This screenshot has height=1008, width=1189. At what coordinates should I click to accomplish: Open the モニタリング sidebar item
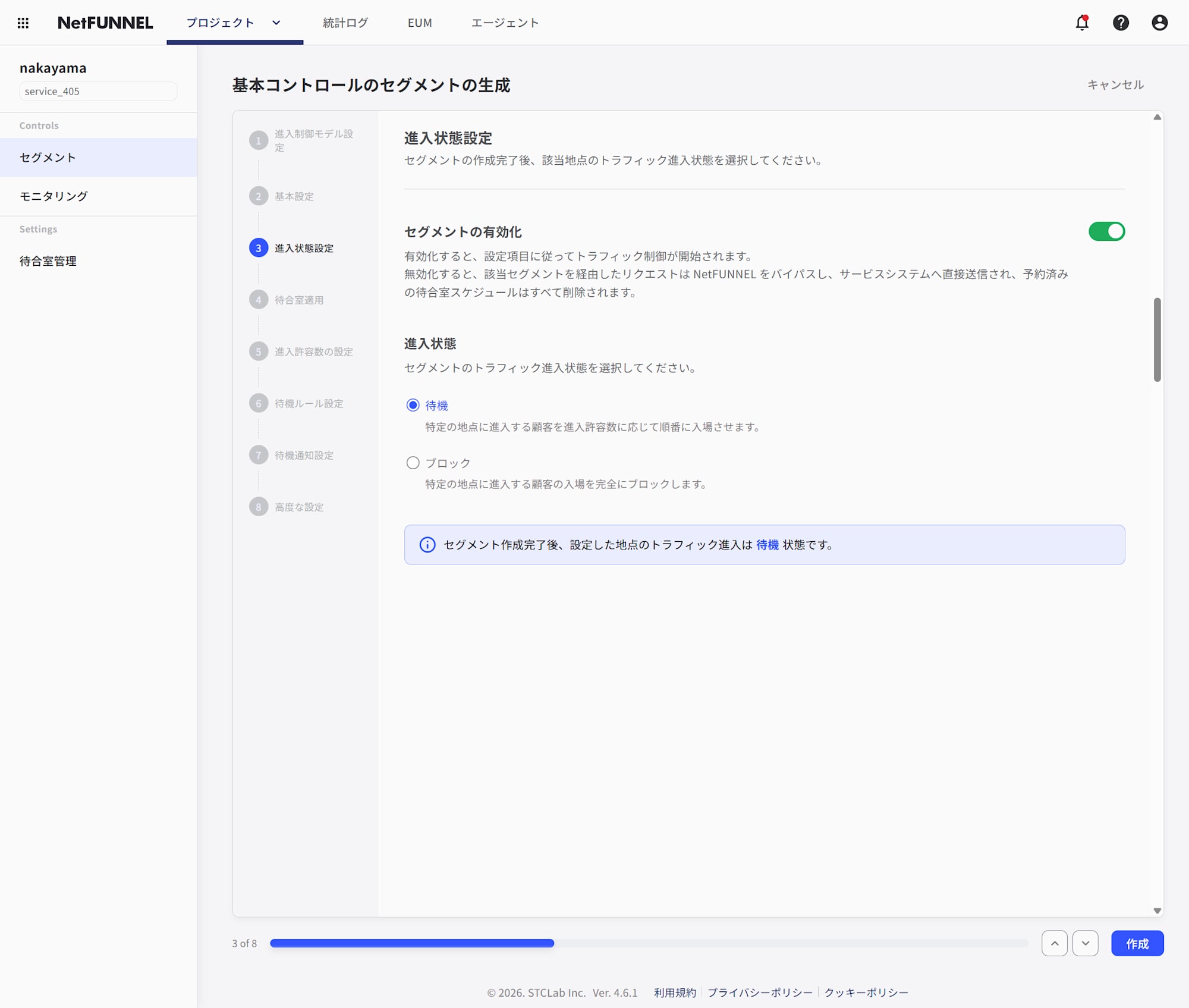pos(54,196)
